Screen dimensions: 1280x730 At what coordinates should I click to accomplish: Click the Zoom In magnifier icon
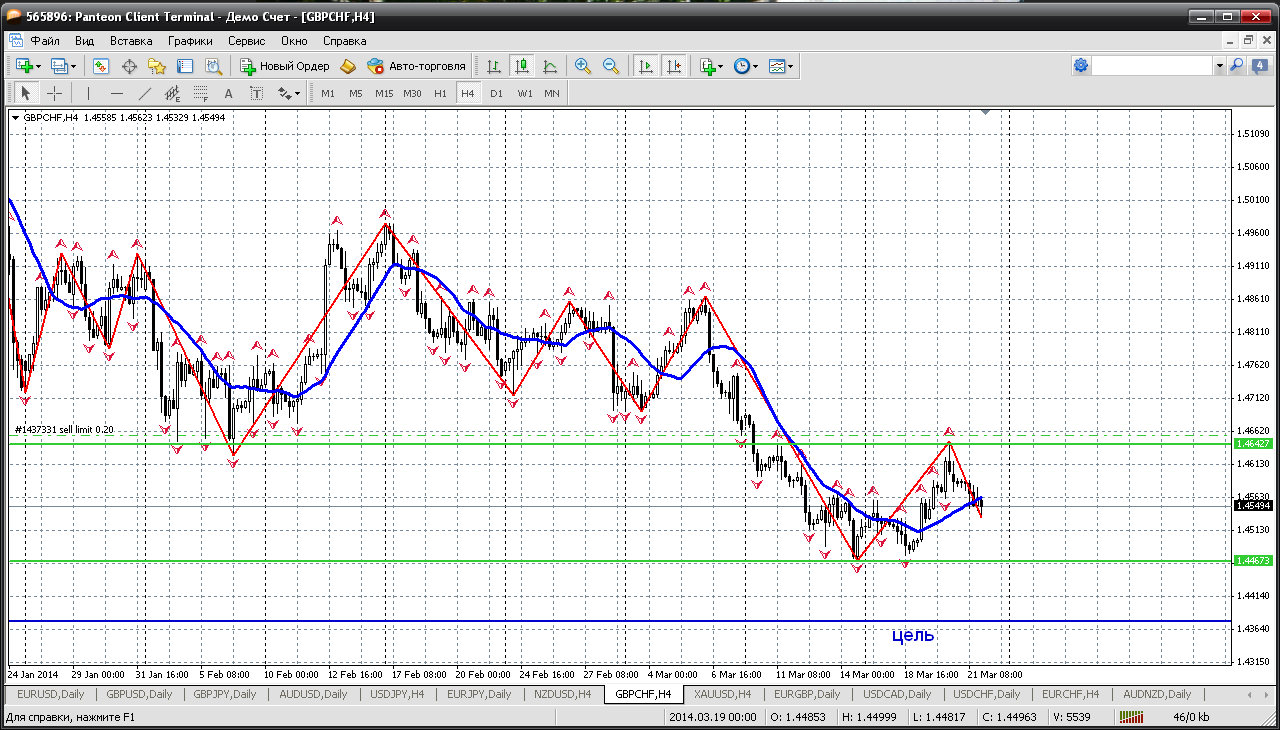click(x=582, y=66)
